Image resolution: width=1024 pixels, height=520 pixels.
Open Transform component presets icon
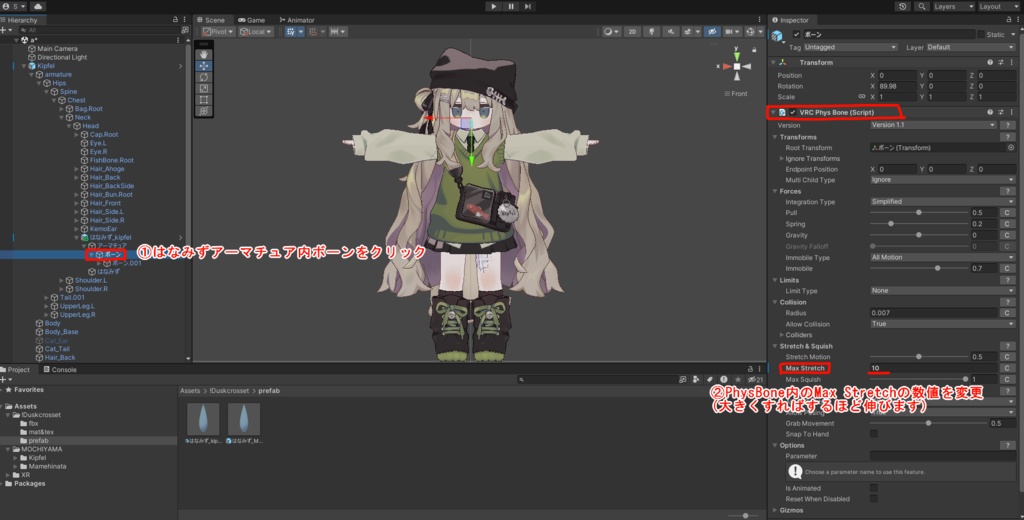(x=1000, y=63)
